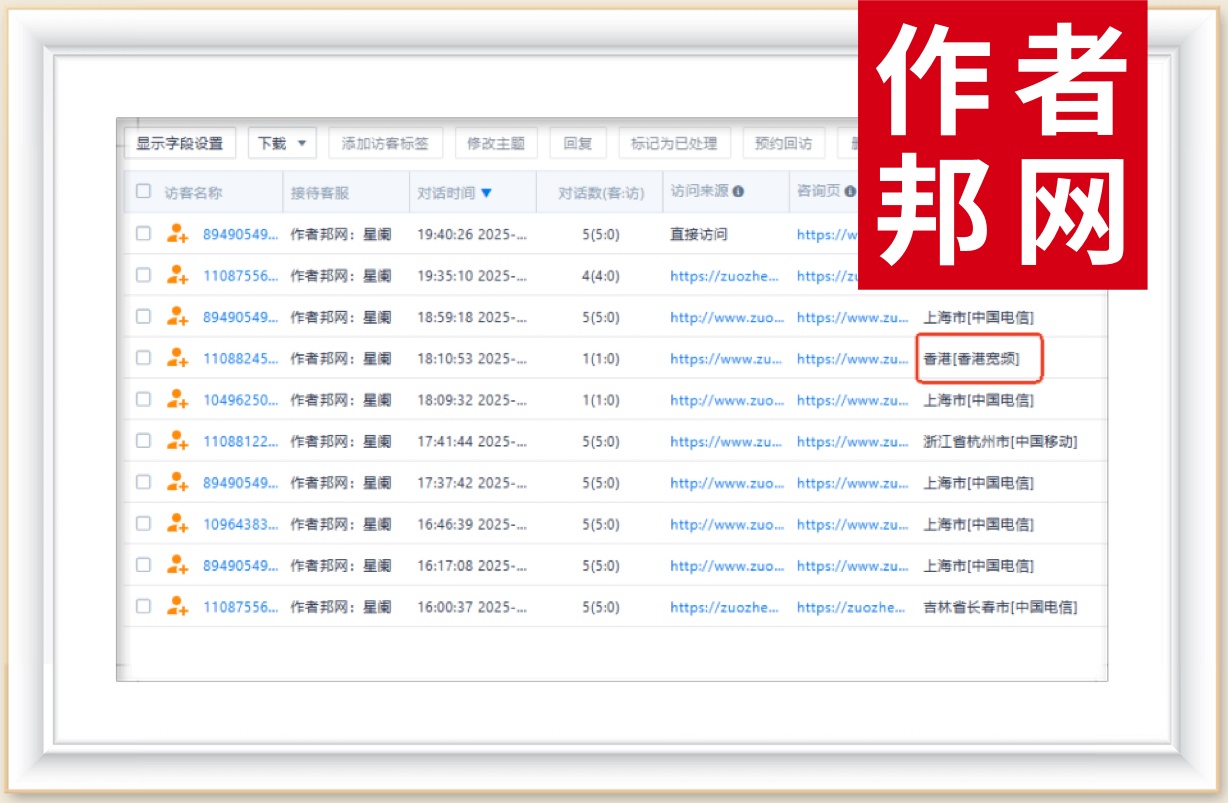Click the orange visitor icon for 18:10:53 row
Viewport: 1228px width, 803px height.
(177, 358)
